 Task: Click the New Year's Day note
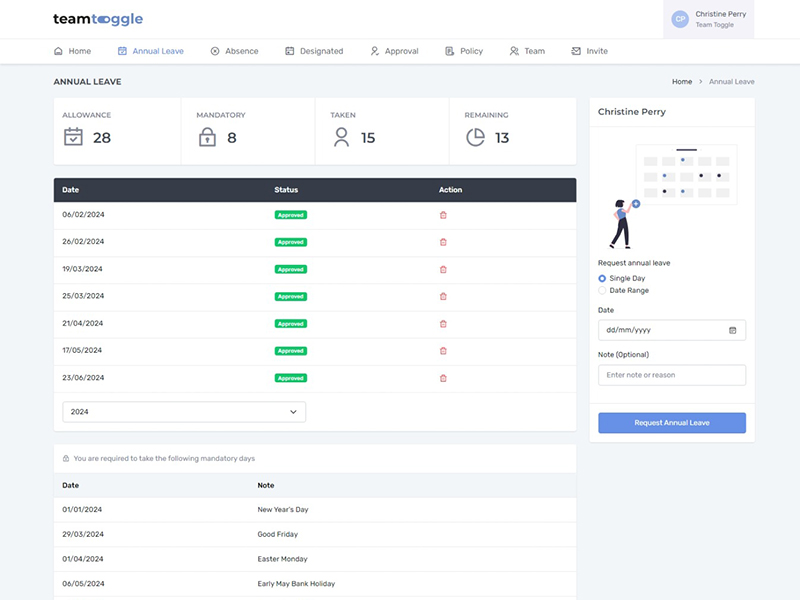click(x=283, y=510)
